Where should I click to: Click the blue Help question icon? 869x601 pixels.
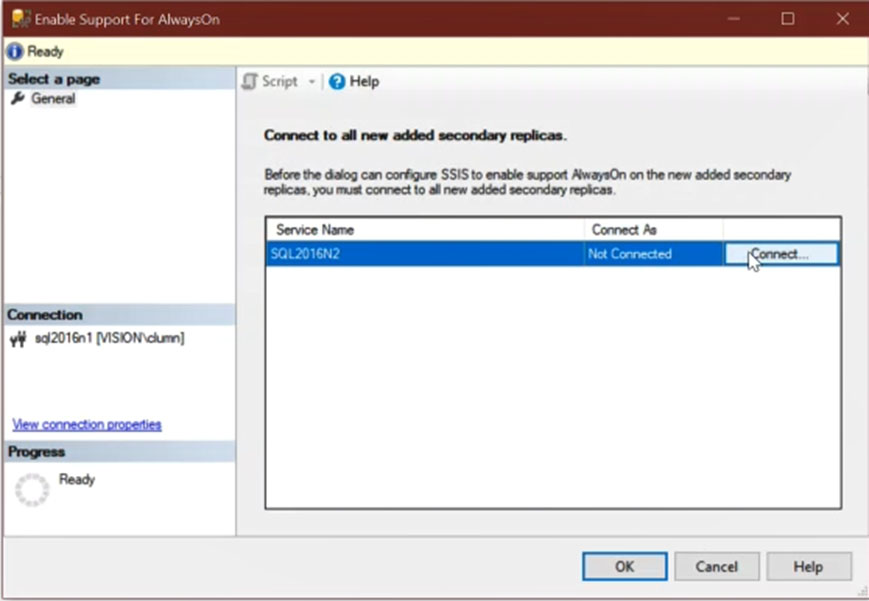tap(336, 82)
